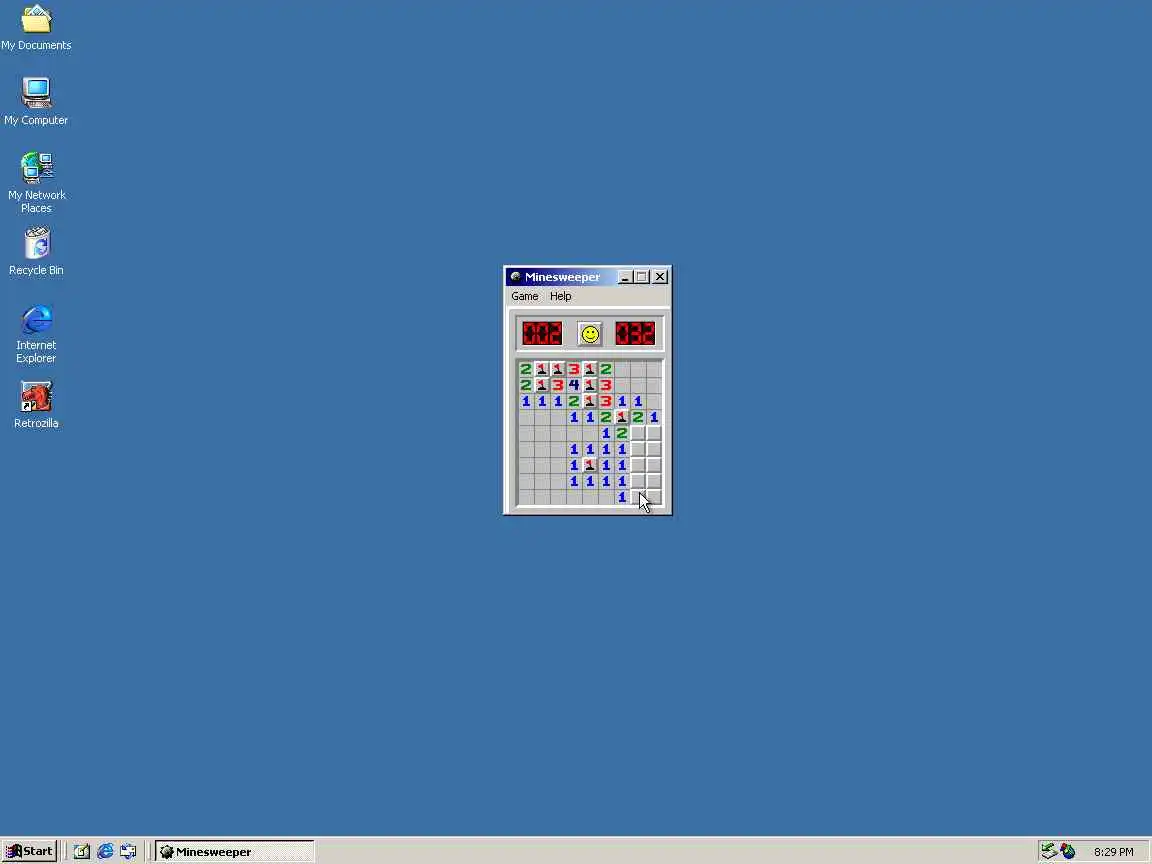Click the green 2 in the top-left corner

point(526,369)
